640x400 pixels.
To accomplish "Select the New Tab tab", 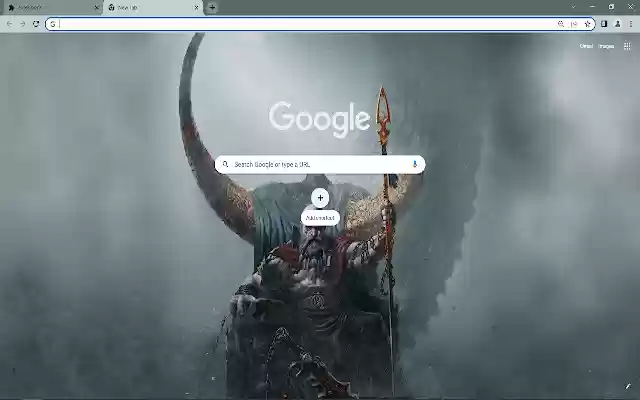I will pos(153,7).
